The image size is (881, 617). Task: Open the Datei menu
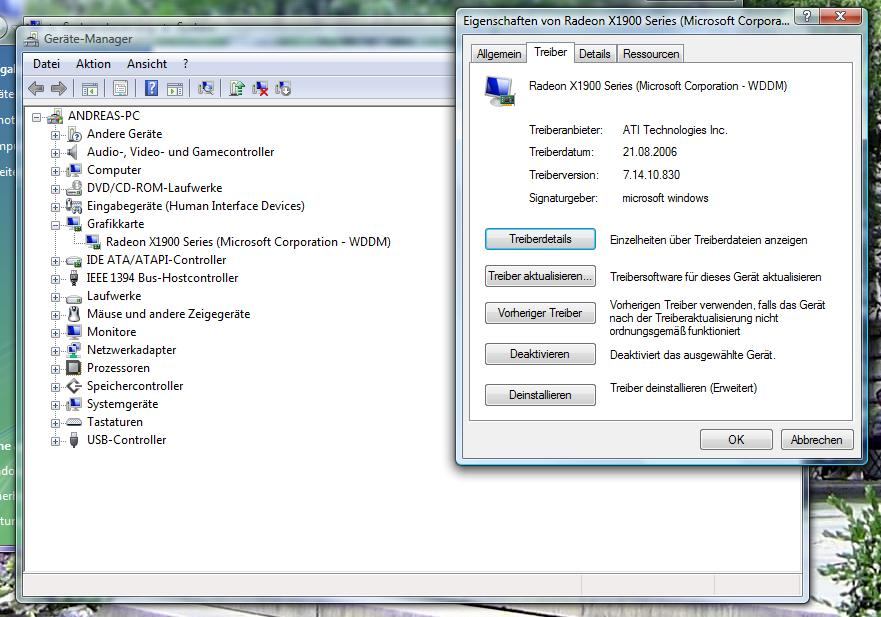46,64
